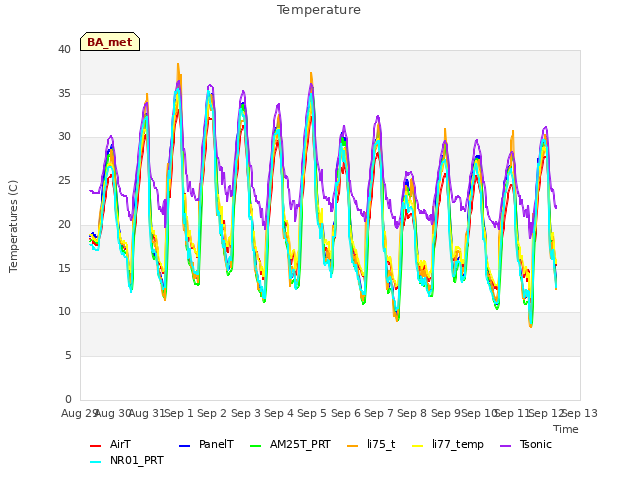640x480 pixels.
Task: Click the Temperatures (C) y-axis title
Action: [13, 226]
